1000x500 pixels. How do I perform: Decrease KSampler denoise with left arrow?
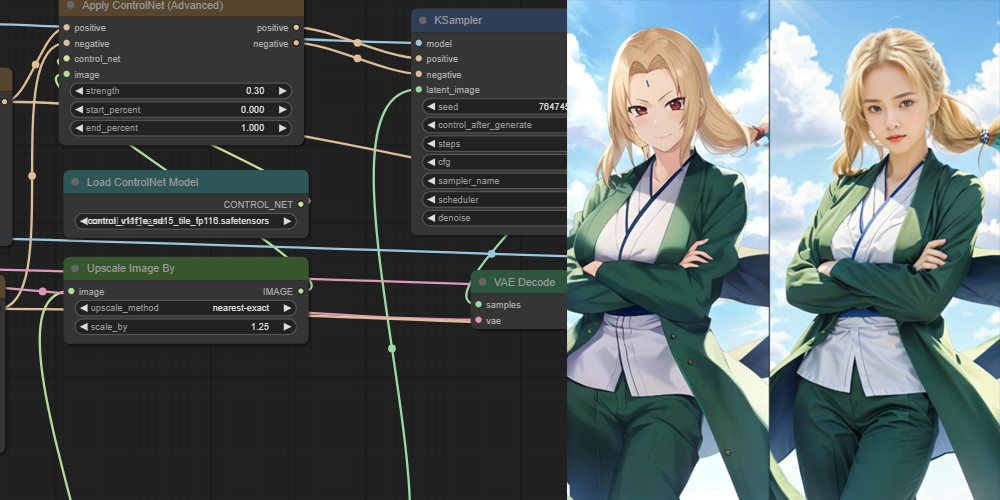click(x=431, y=218)
